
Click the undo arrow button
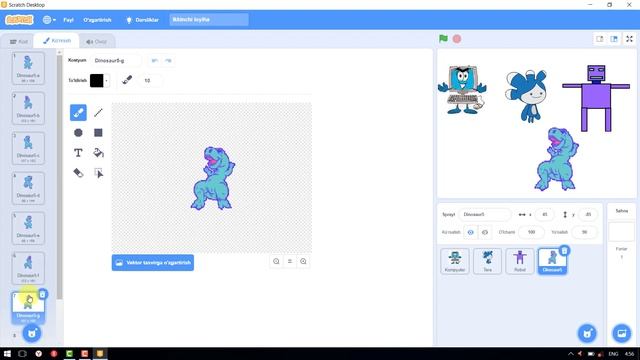click(155, 60)
